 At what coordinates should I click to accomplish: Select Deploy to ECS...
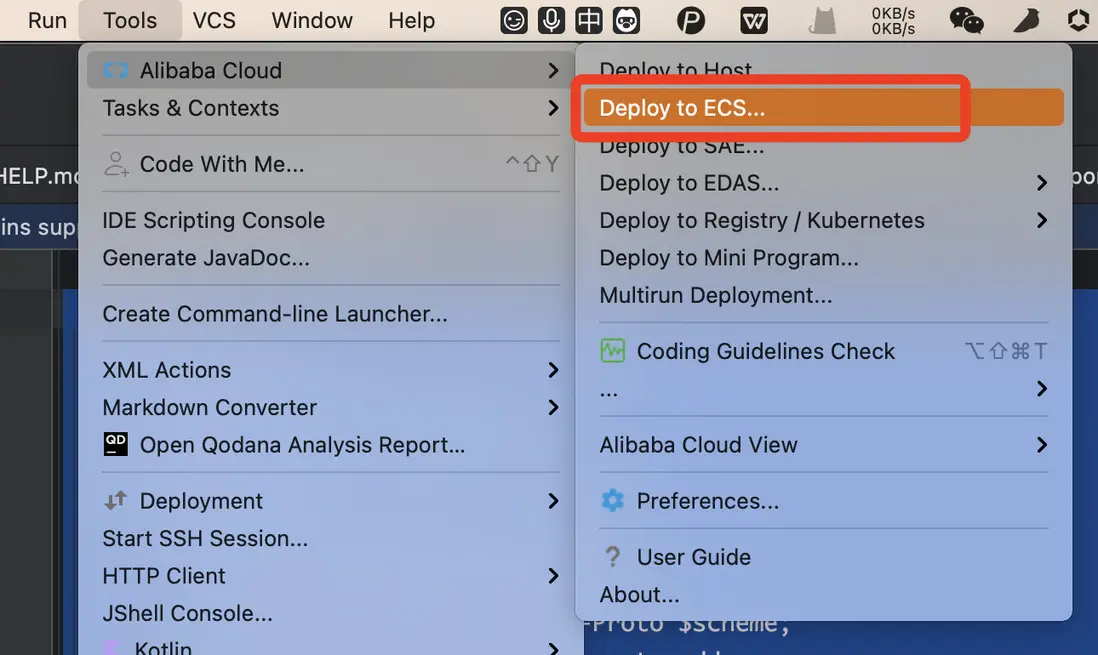(824, 108)
